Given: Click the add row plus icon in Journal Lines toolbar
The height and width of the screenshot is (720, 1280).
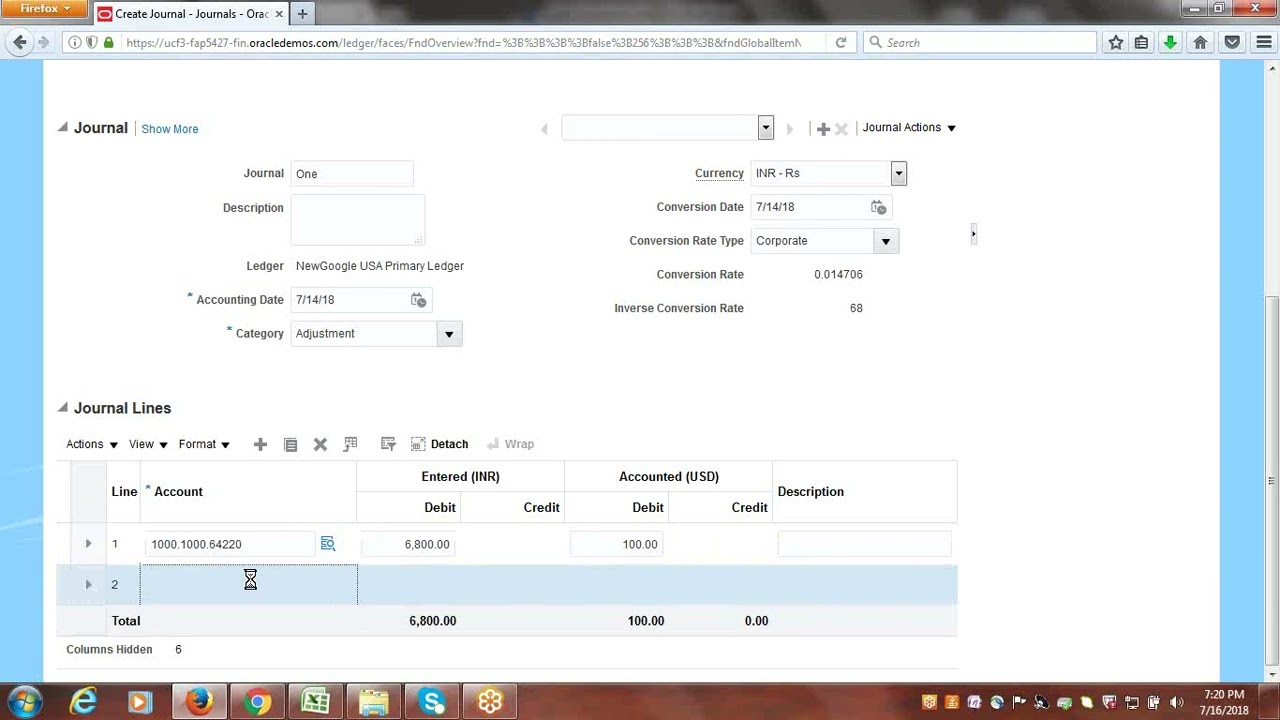Looking at the screenshot, I should point(260,444).
